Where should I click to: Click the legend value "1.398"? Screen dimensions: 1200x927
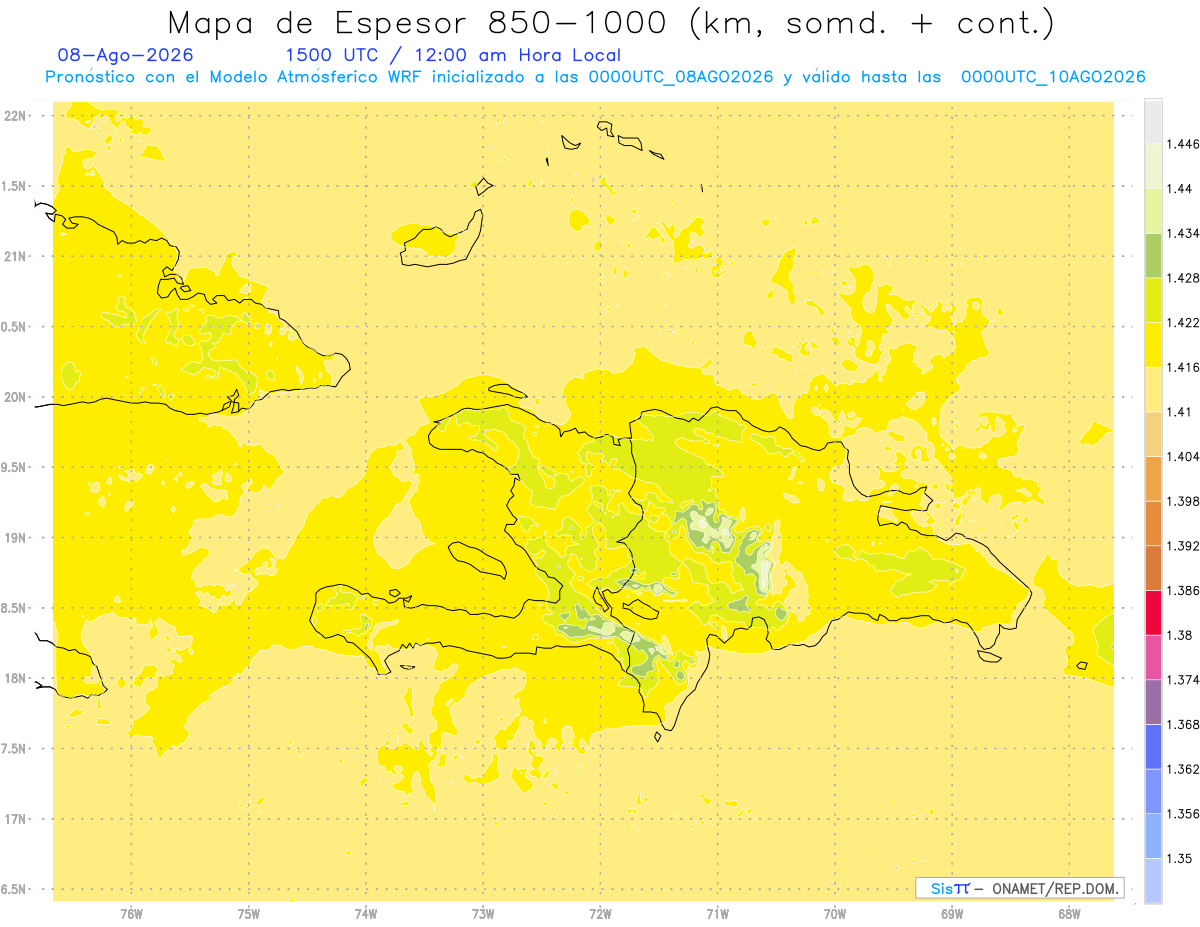1182,501
